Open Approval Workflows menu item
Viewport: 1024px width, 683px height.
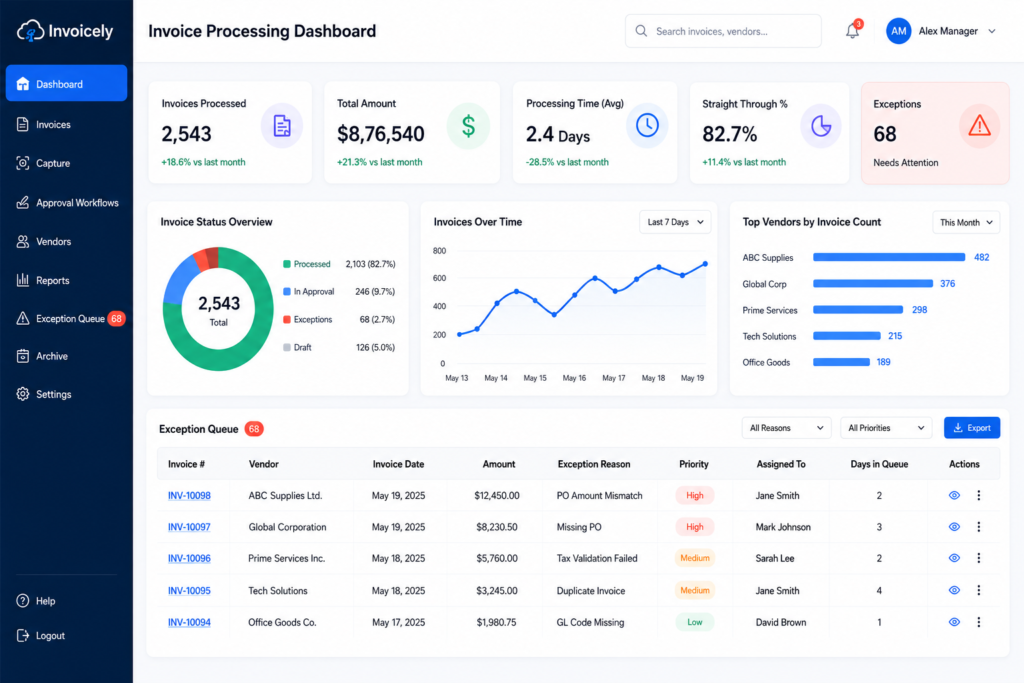[66, 202]
